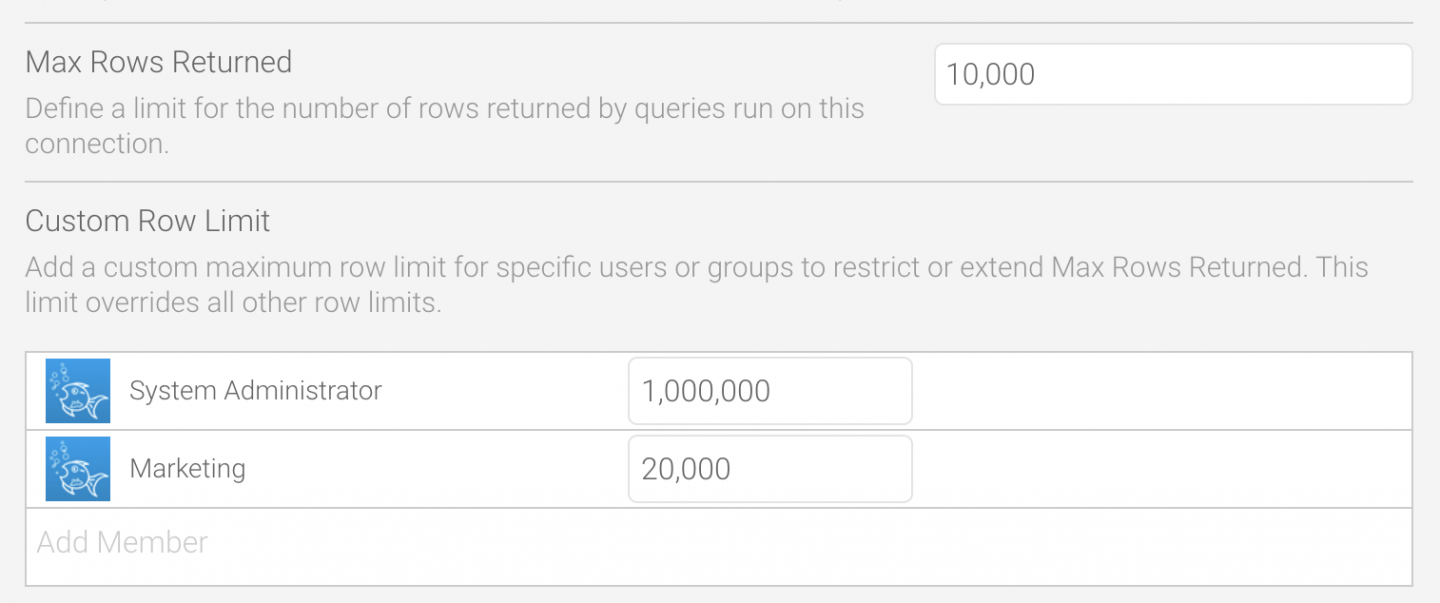This screenshot has width=1440, height=603.
Task: Click the System Administrator limit field showing 1,000,000
Action: point(770,390)
